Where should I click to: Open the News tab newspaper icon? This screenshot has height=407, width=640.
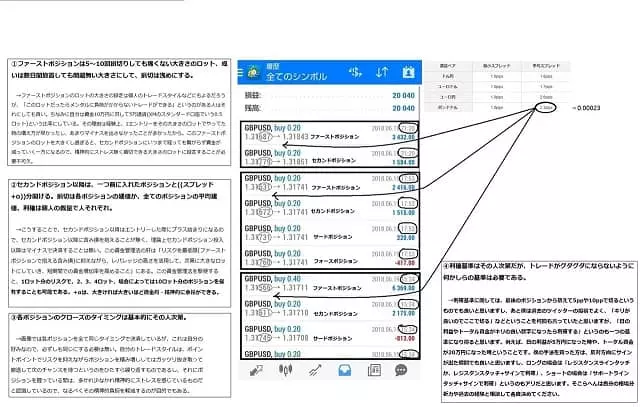click(x=374, y=370)
